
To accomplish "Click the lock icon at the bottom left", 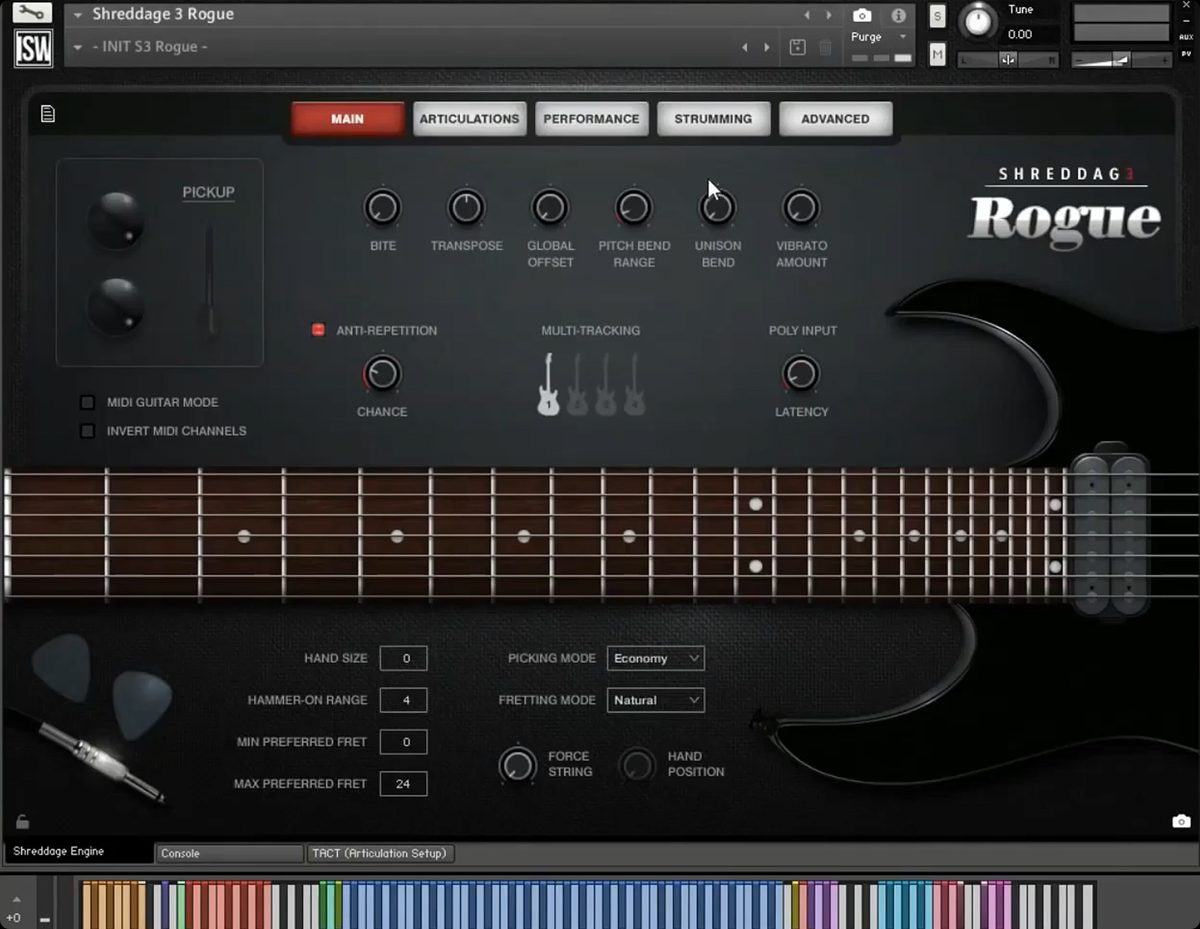I will click(22, 822).
